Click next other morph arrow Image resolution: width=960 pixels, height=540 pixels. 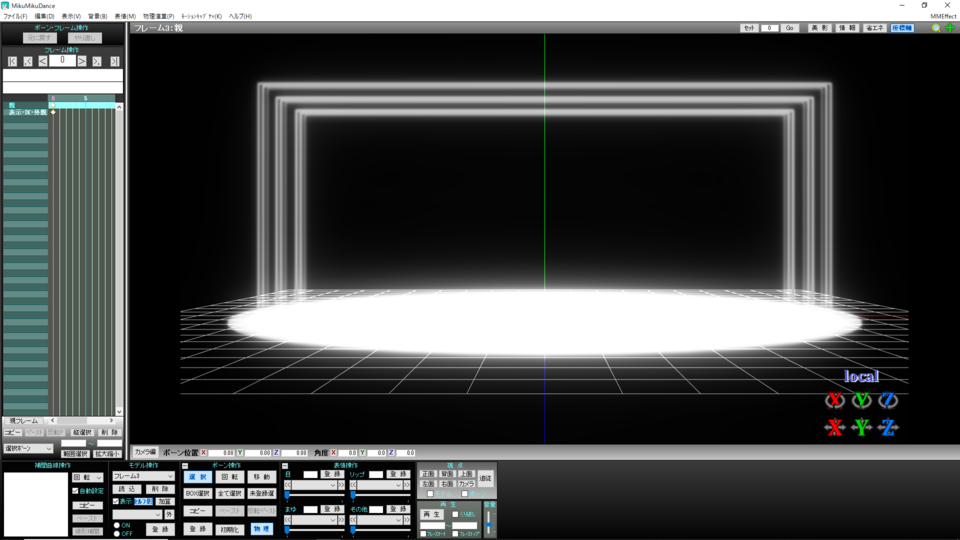click(407, 520)
